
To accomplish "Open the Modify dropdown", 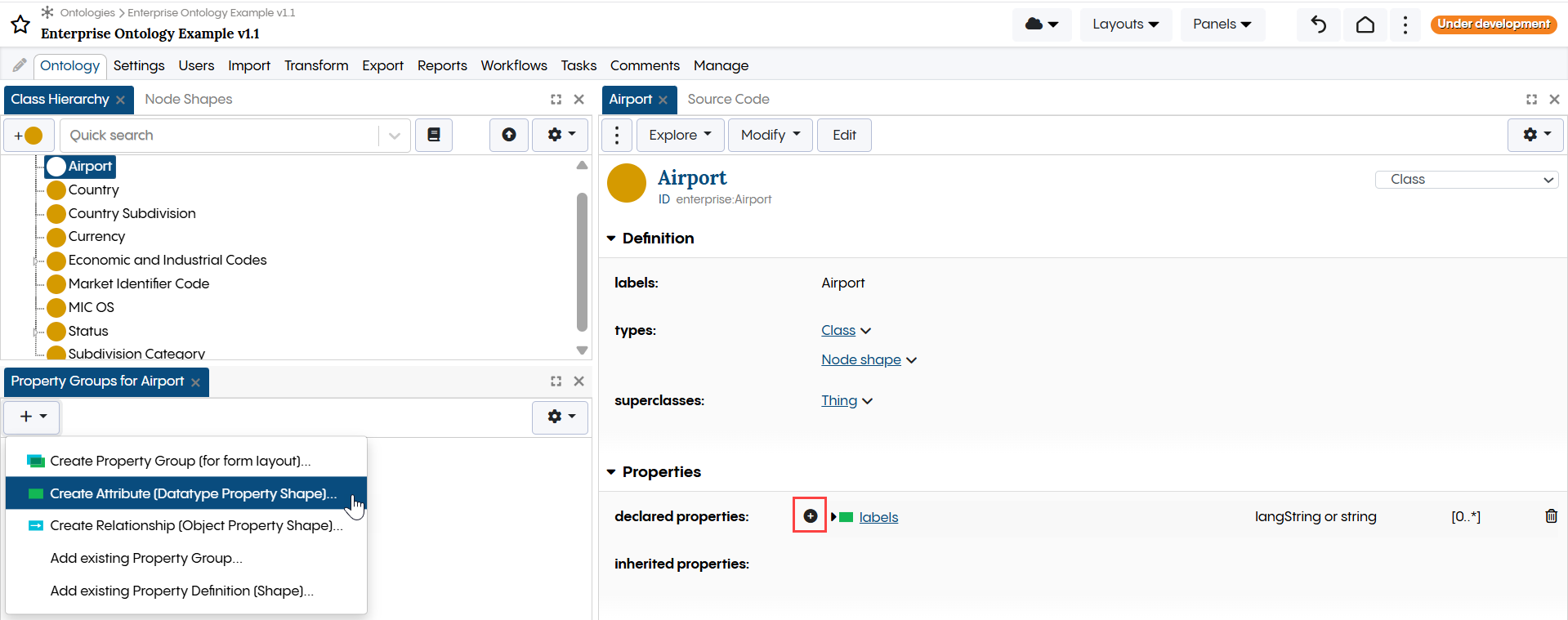I will (771, 135).
